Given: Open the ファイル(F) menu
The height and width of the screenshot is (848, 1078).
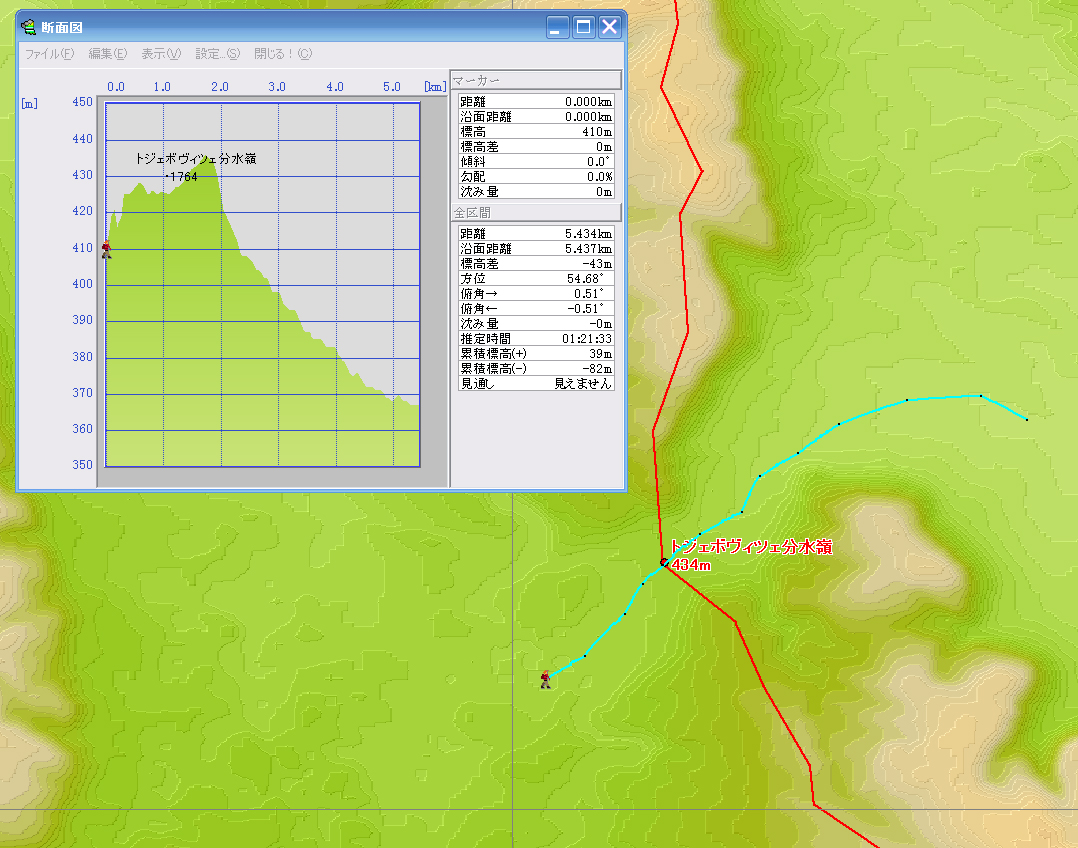Looking at the screenshot, I should (49, 54).
